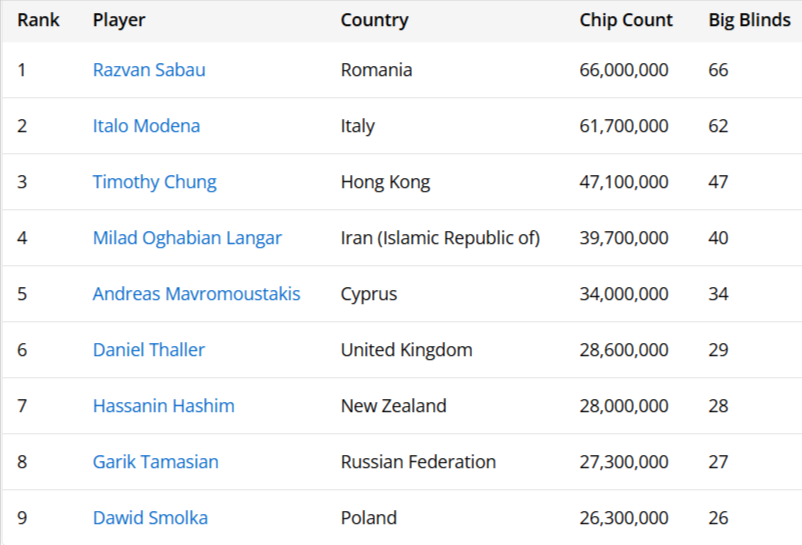Click Hassanin Hashim player name
Viewport: 802px width, 545px height.
163,406
